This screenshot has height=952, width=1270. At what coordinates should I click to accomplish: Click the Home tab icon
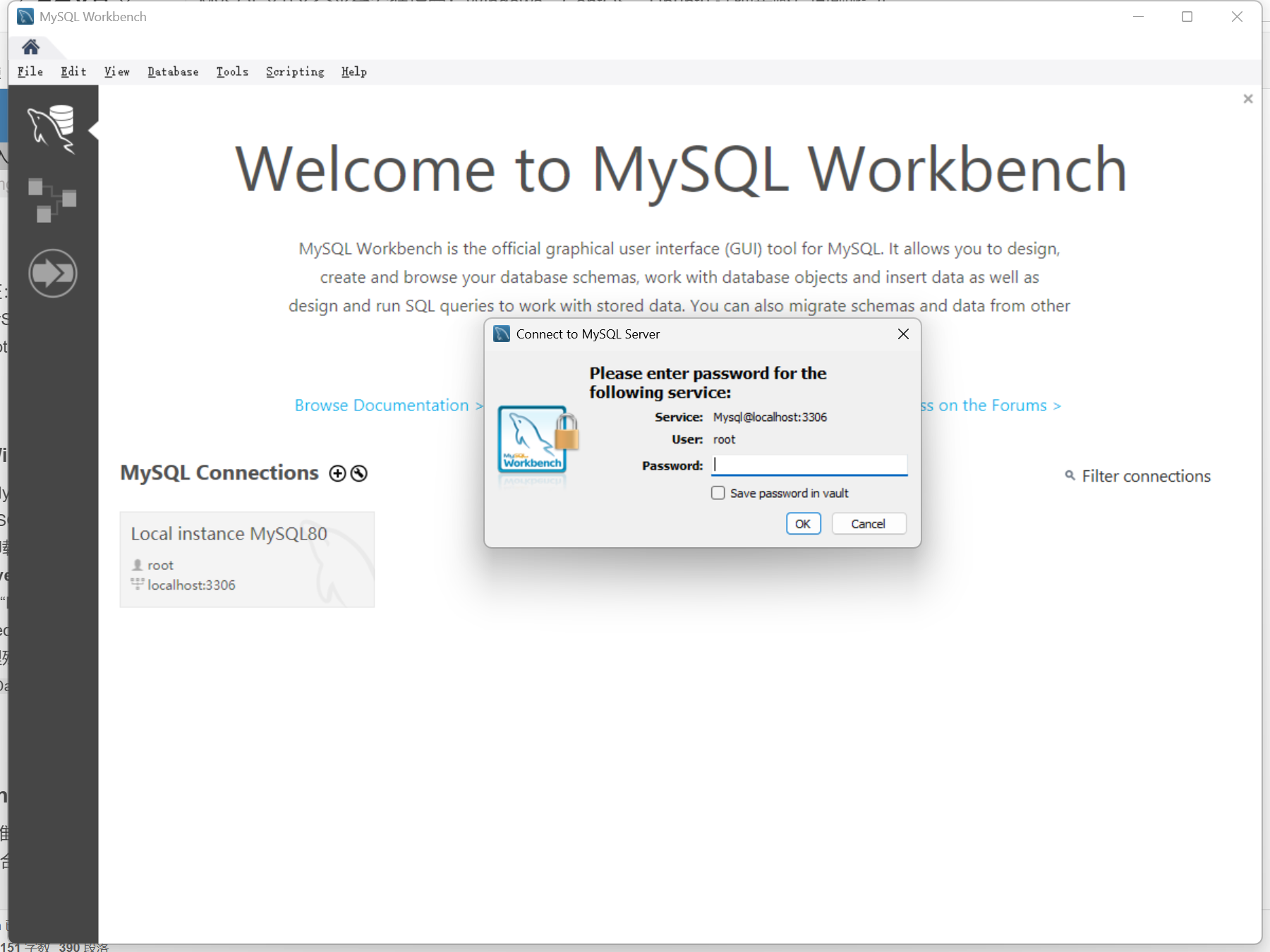[x=30, y=47]
